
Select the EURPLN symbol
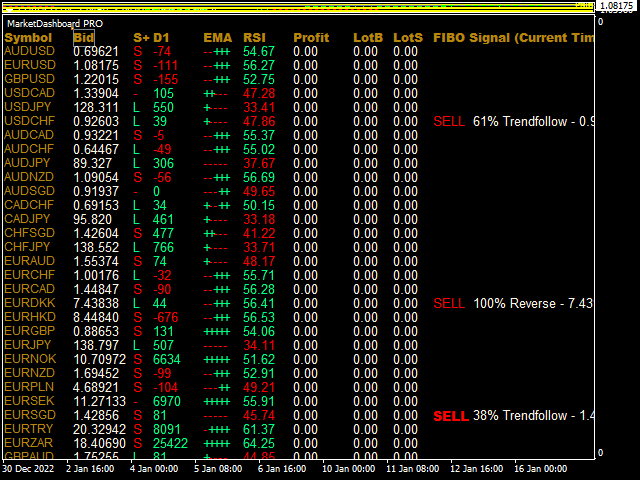[x=29, y=387]
